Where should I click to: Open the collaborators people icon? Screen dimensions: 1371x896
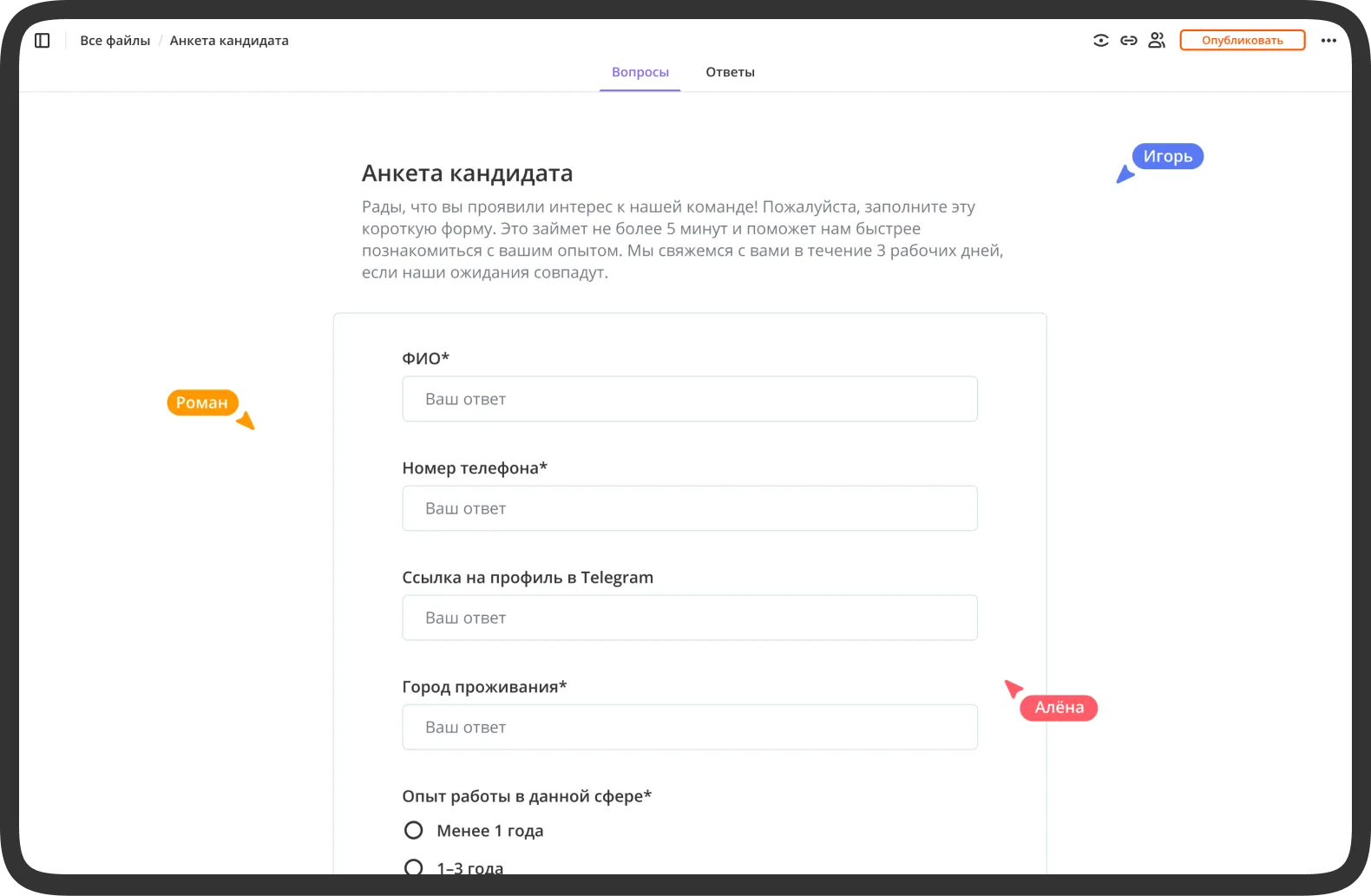tap(1156, 41)
